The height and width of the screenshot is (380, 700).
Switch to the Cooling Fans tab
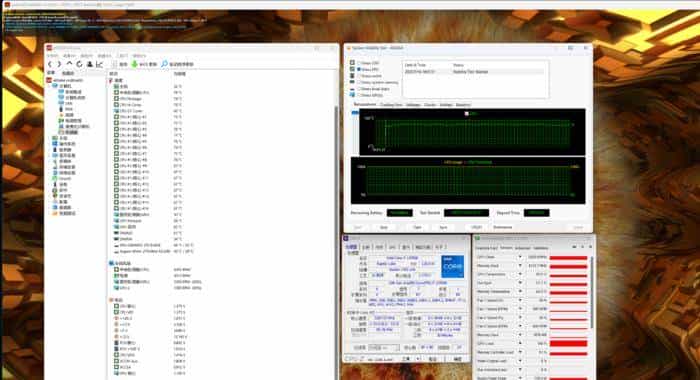click(x=391, y=105)
